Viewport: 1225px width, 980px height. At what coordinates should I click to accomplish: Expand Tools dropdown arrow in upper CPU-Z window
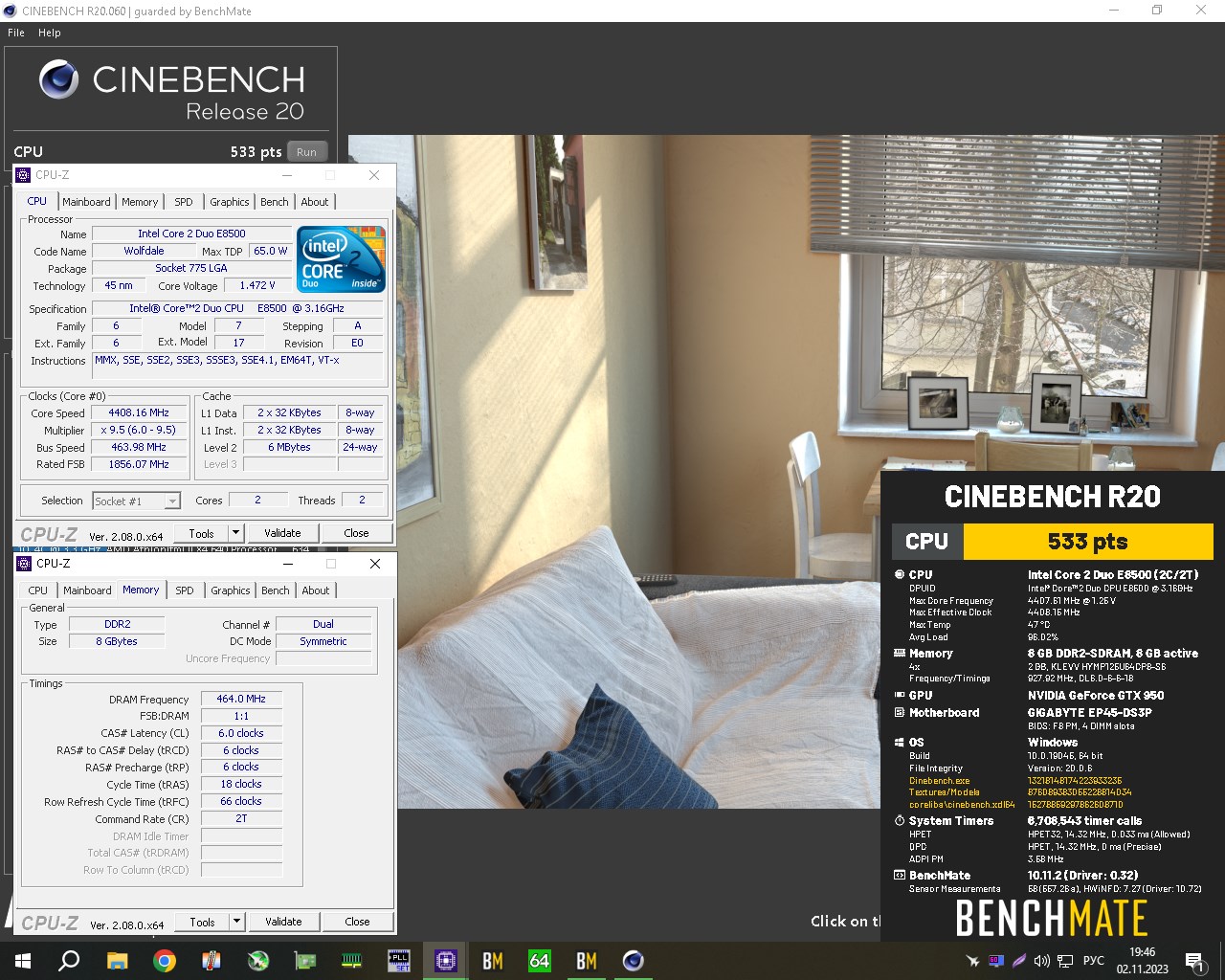click(236, 533)
